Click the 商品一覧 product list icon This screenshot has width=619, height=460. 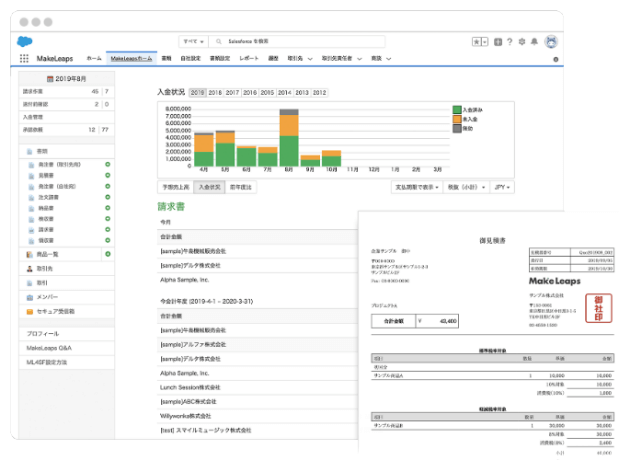30,255
